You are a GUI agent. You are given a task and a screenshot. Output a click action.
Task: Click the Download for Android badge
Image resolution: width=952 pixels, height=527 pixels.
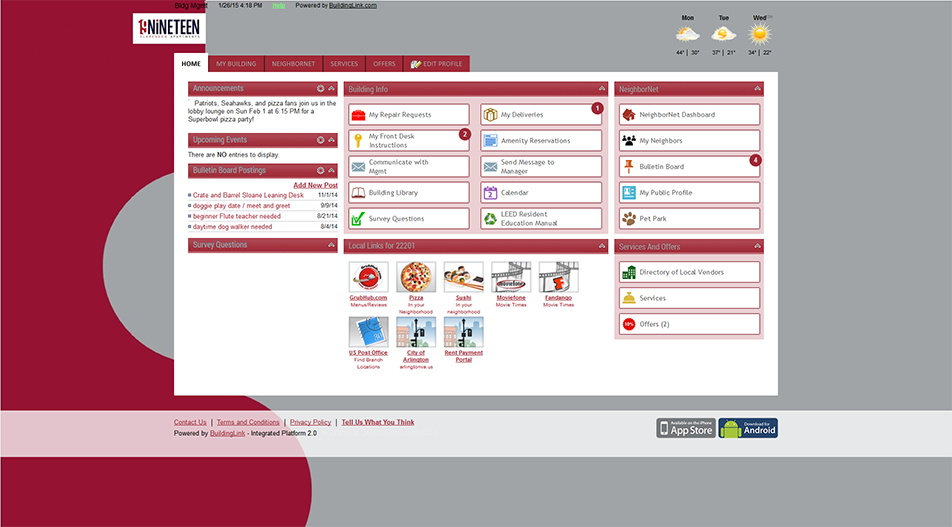pyautogui.click(x=748, y=428)
